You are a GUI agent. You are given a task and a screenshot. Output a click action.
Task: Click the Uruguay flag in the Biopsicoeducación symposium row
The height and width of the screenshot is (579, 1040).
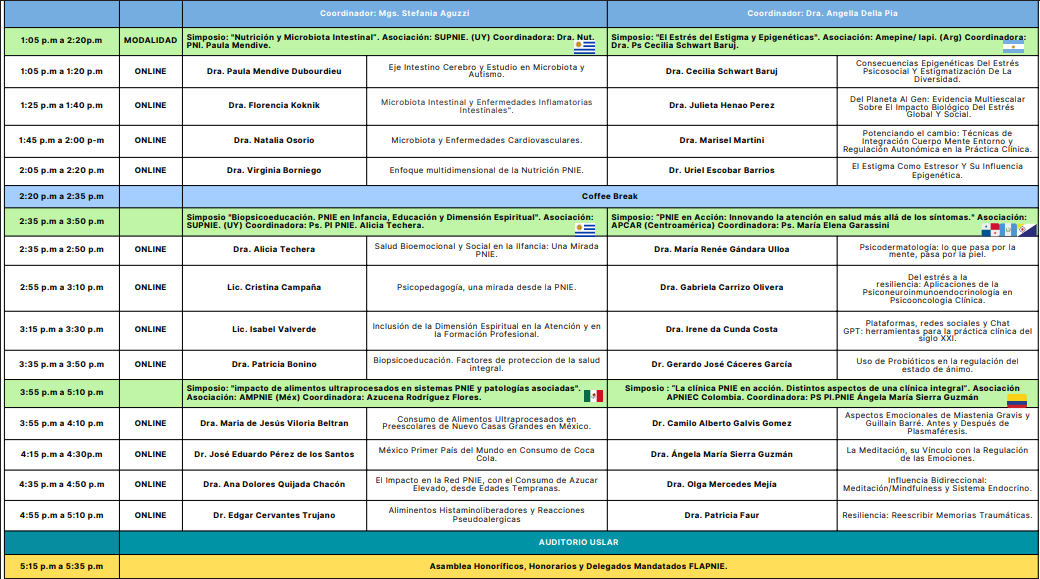pos(584,229)
